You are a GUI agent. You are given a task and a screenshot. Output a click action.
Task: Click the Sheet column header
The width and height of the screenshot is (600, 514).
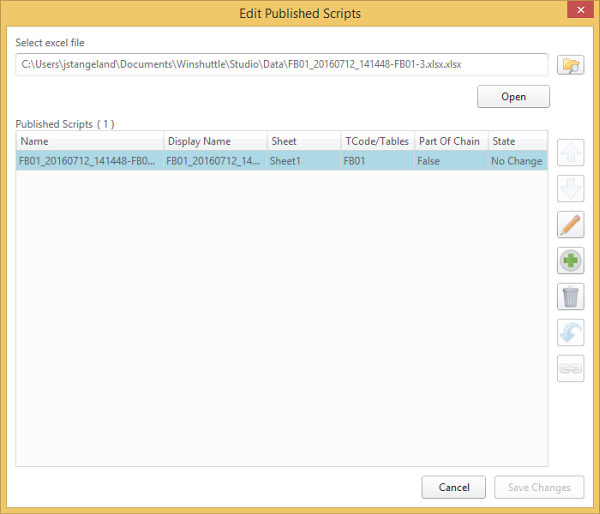click(303, 141)
